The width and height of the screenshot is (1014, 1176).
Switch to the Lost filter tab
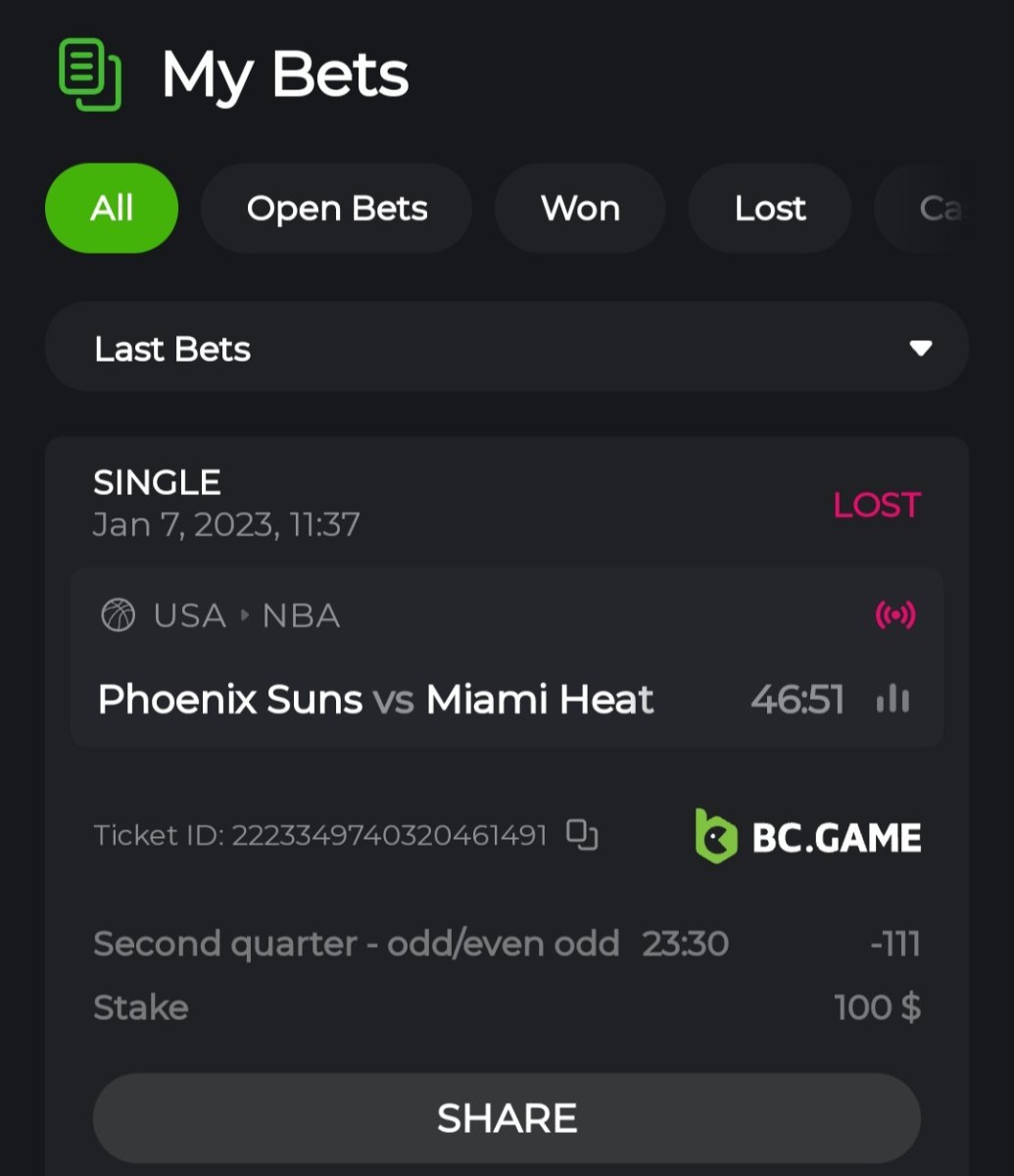[x=770, y=209]
